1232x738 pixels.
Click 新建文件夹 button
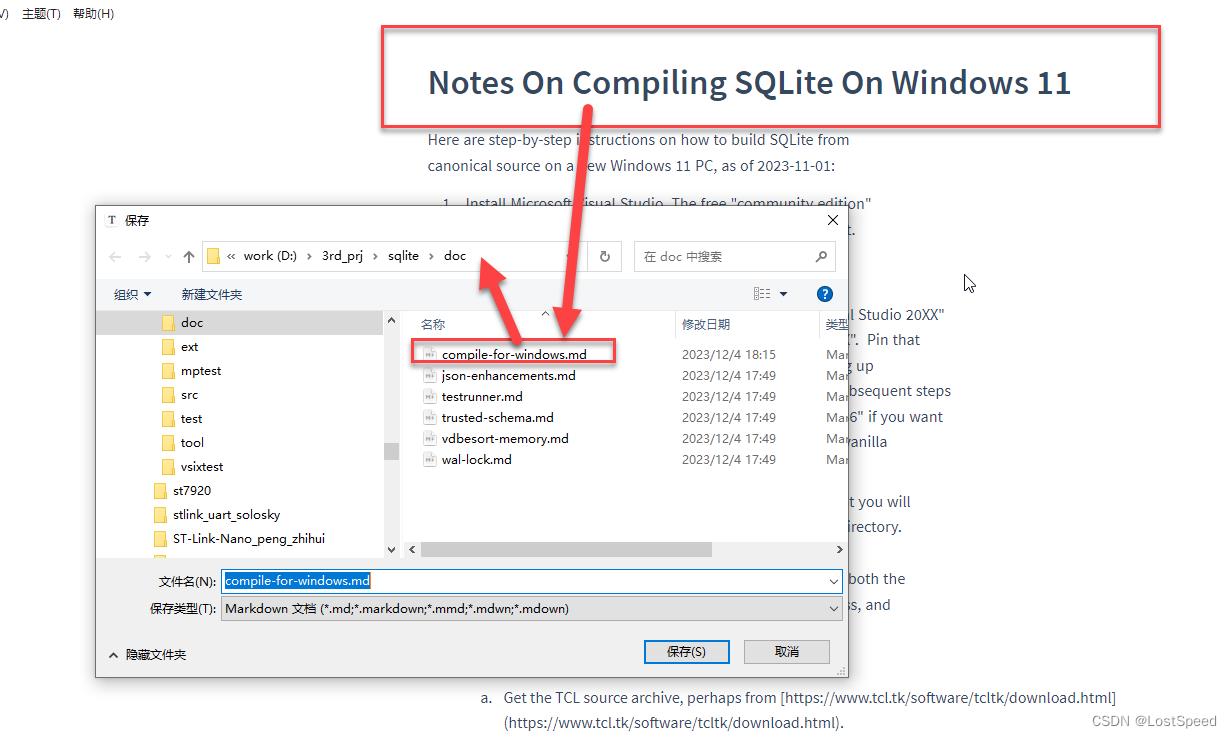tap(211, 294)
